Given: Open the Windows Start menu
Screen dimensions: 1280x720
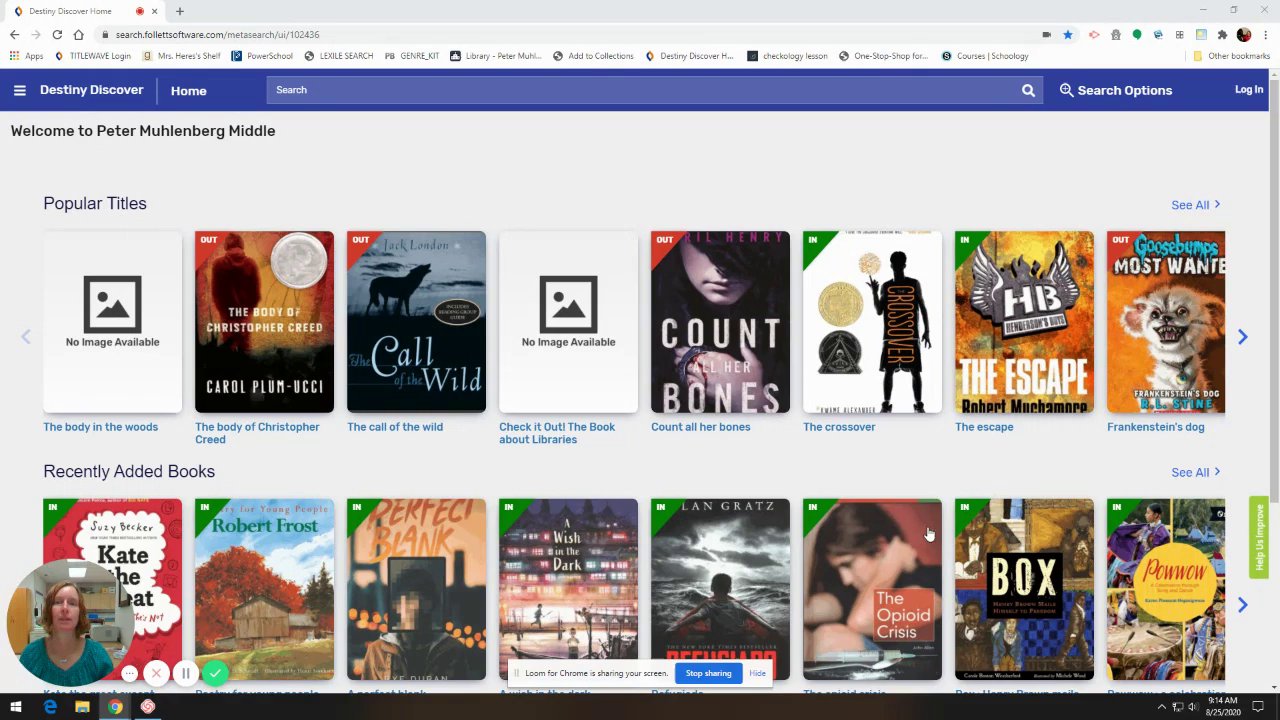Looking at the screenshot, I should [16, 707].
